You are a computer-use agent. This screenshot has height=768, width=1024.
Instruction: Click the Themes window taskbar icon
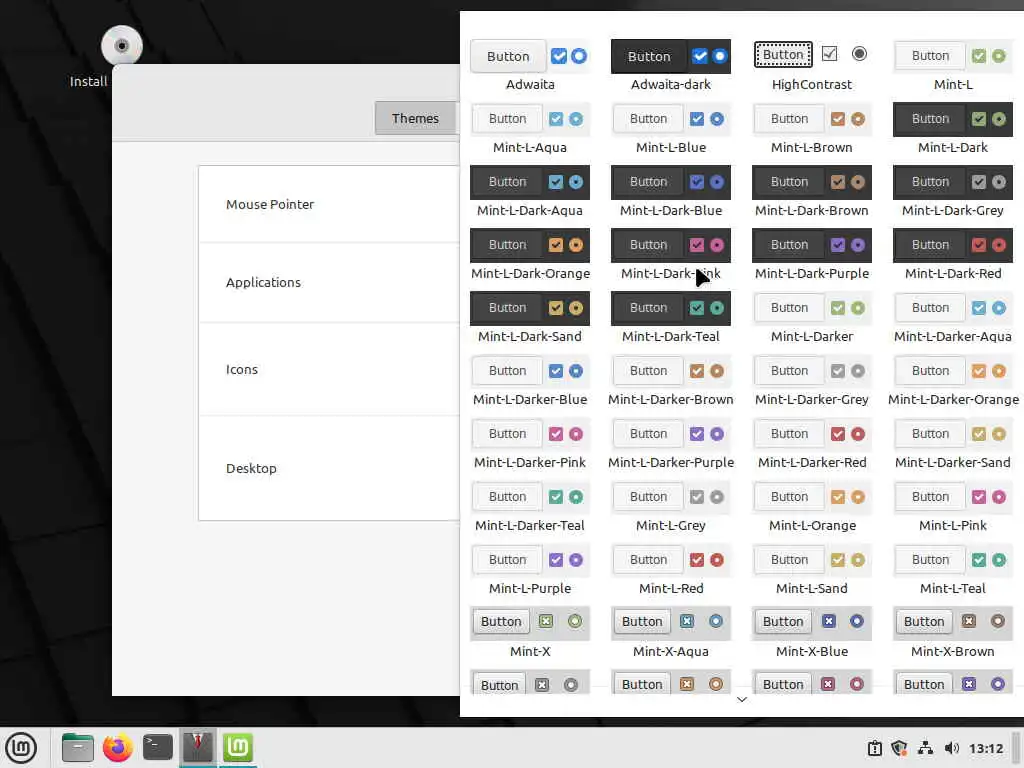(197, 747)
